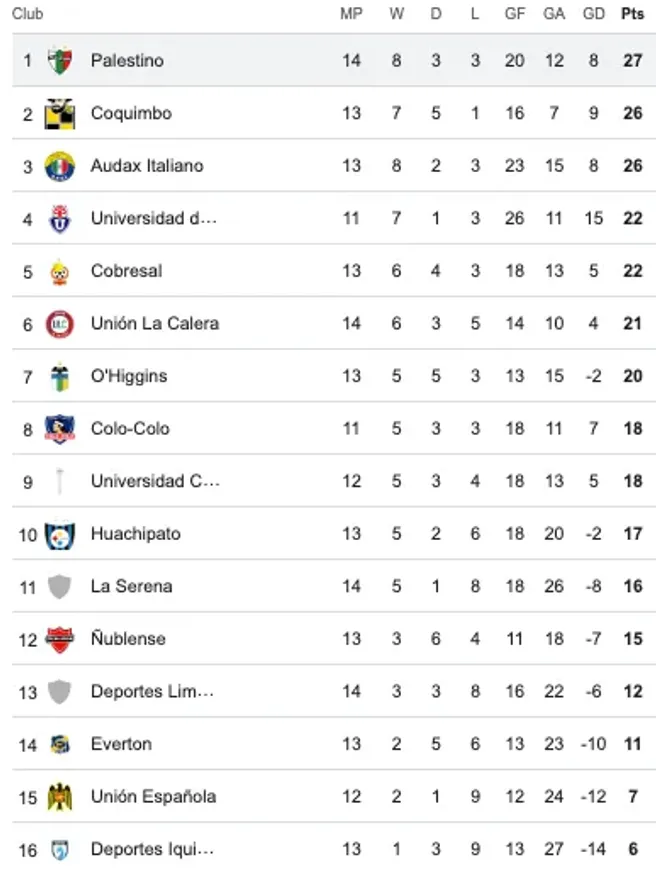The height and width of the screenshot is (875, 656).
Task: Click the Palestino club crest icon
Action: 60,61
